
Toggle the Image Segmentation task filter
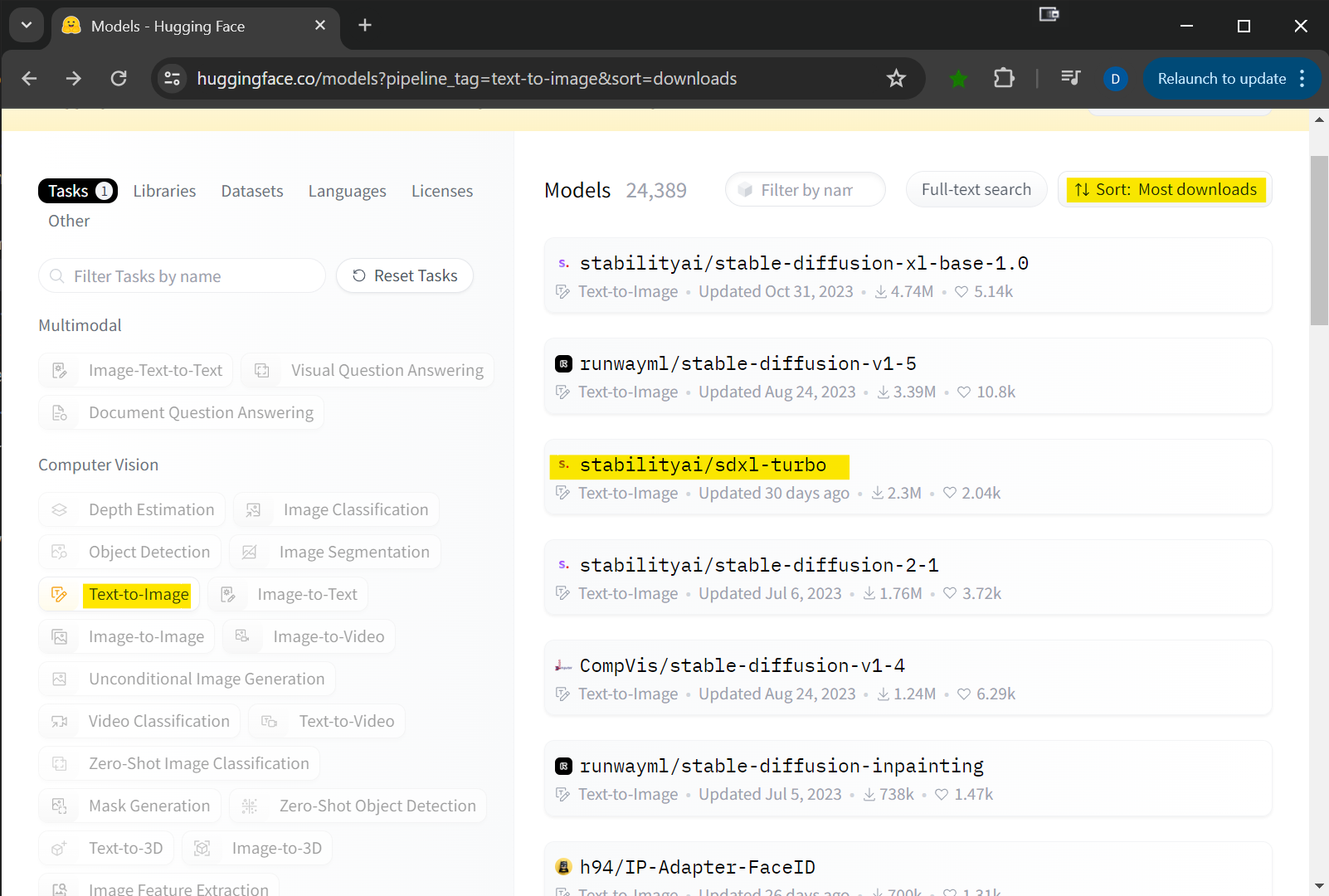click(x=335, y=552)
